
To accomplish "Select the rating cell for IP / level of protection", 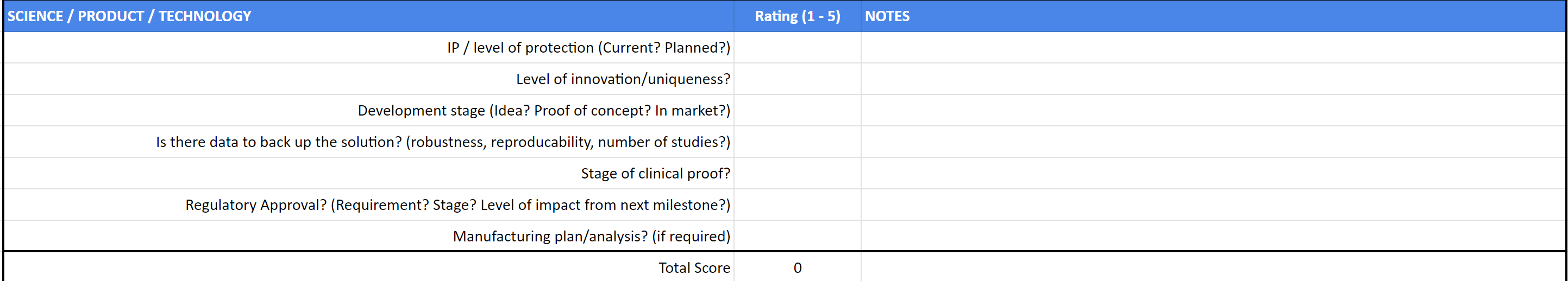I will pos(797,48).
